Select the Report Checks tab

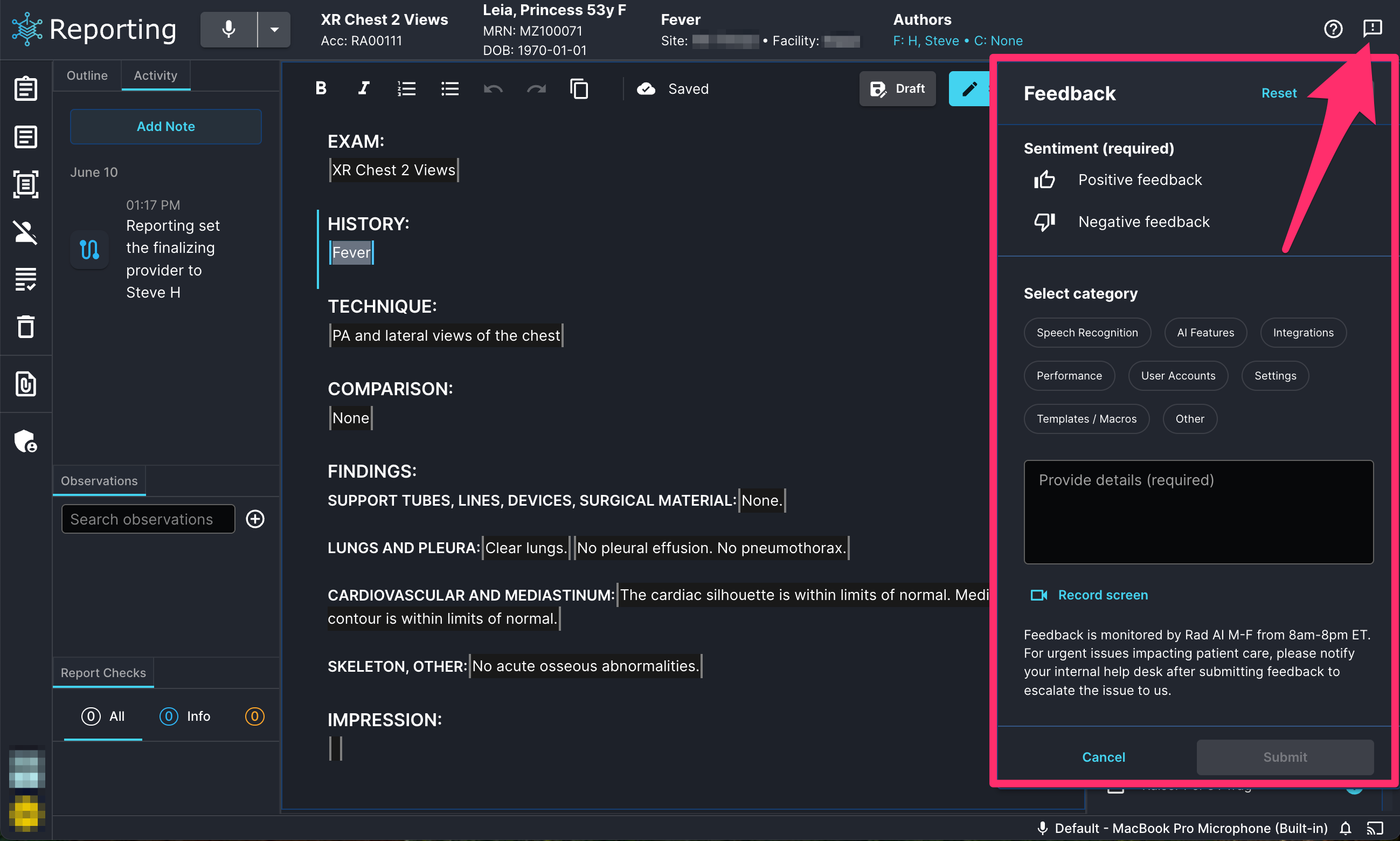[x=103, y=673]
